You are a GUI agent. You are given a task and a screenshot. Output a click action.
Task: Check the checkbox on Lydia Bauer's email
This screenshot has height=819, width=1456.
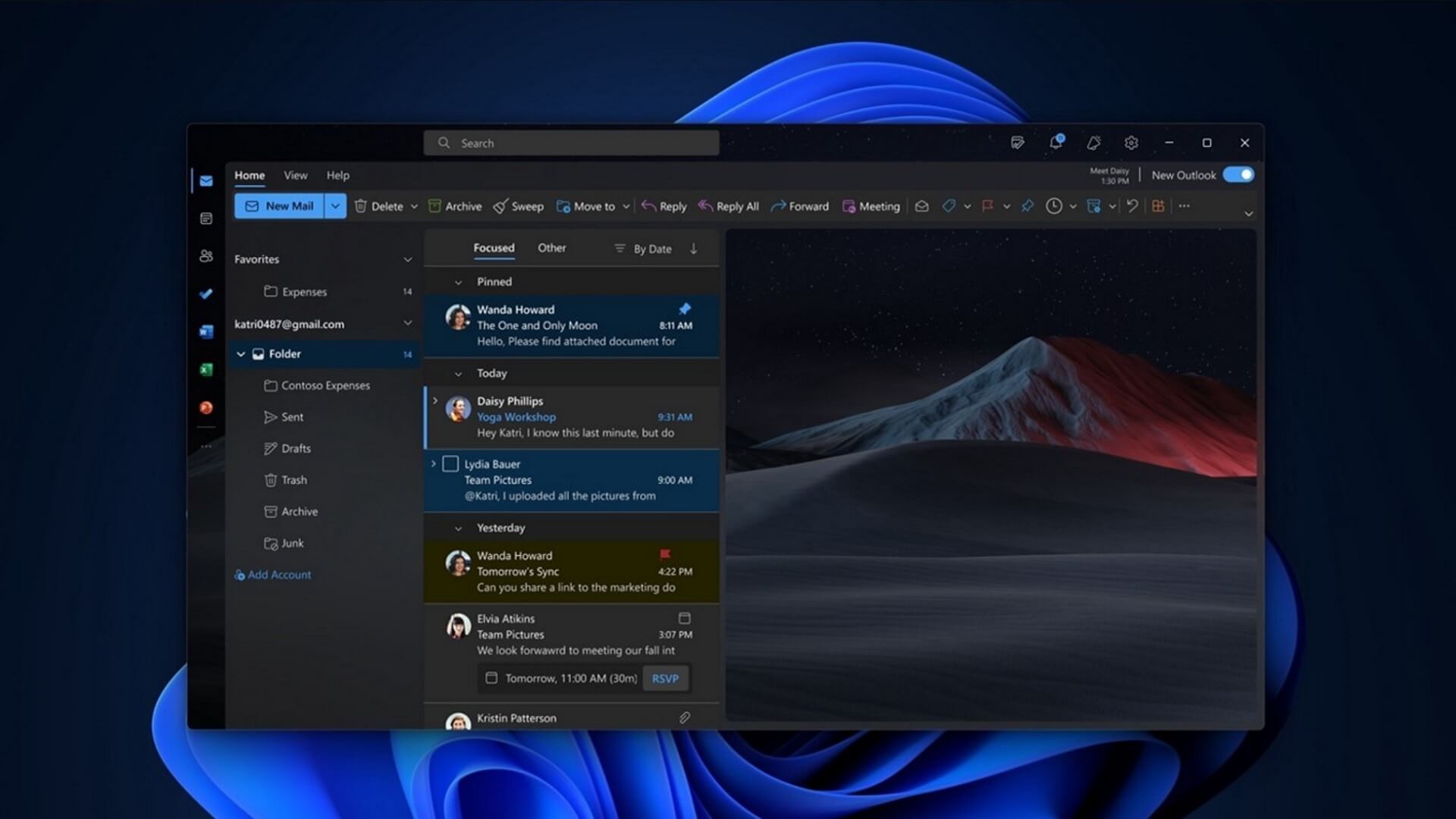tap(451, 463)
